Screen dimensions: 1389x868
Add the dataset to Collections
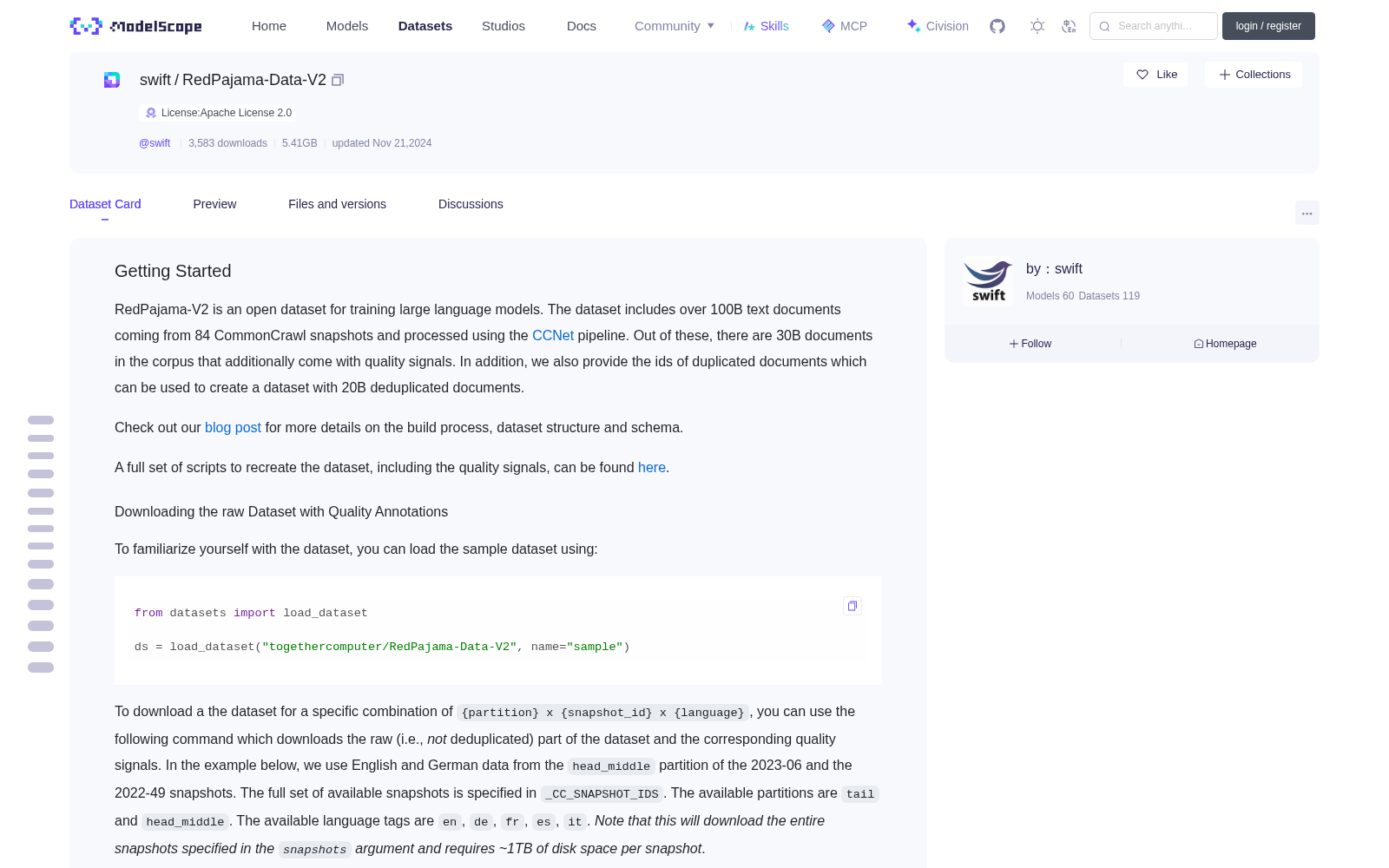(x=1254, y=75)
